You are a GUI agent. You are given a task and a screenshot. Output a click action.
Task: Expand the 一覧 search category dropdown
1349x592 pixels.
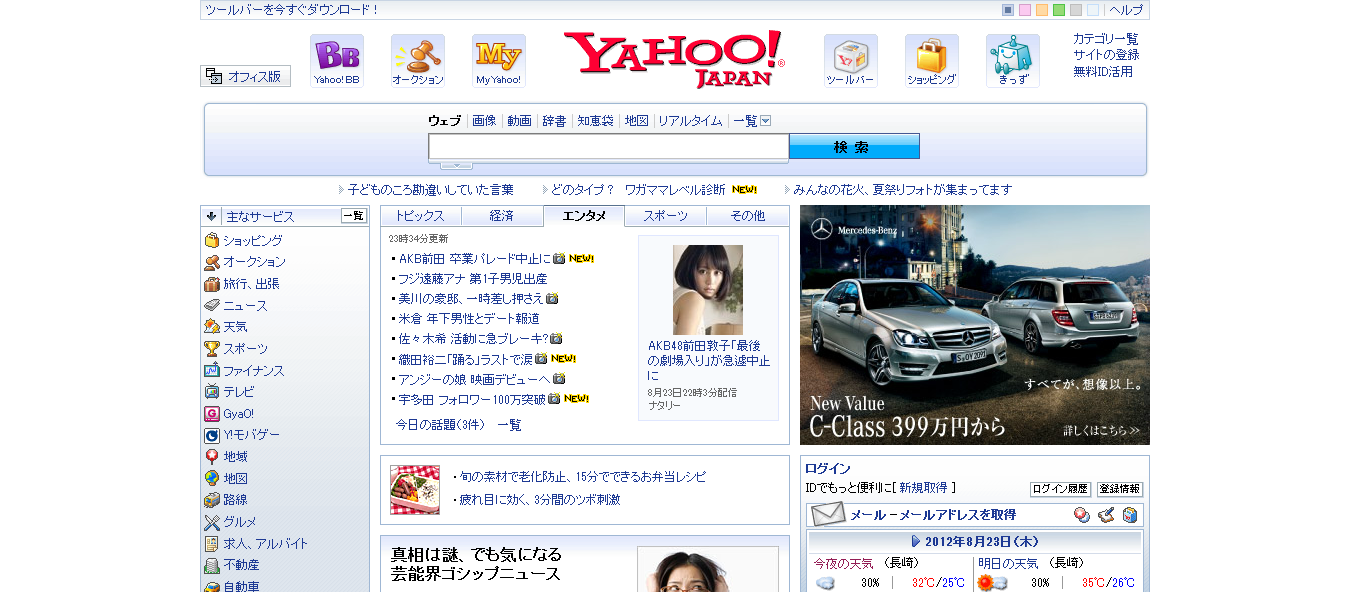(766, 121)
